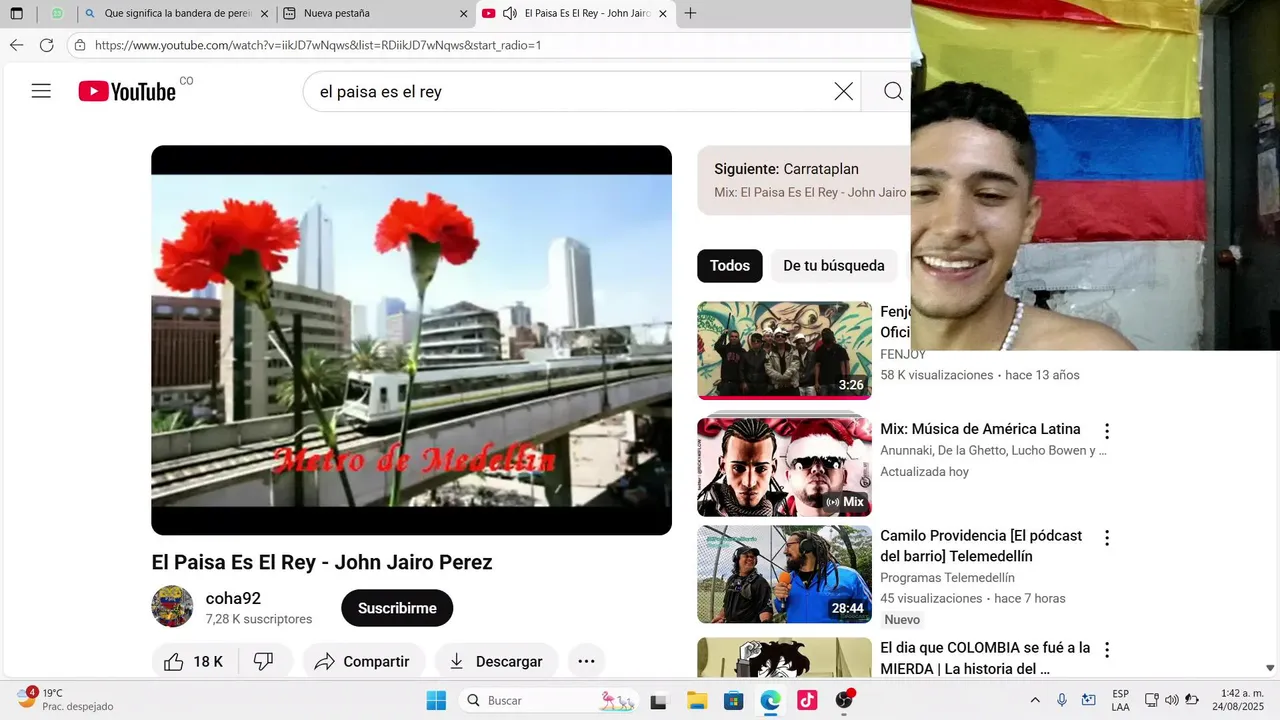Select the 'De tu búsqueda' filter chip

[x=834, y=266]
